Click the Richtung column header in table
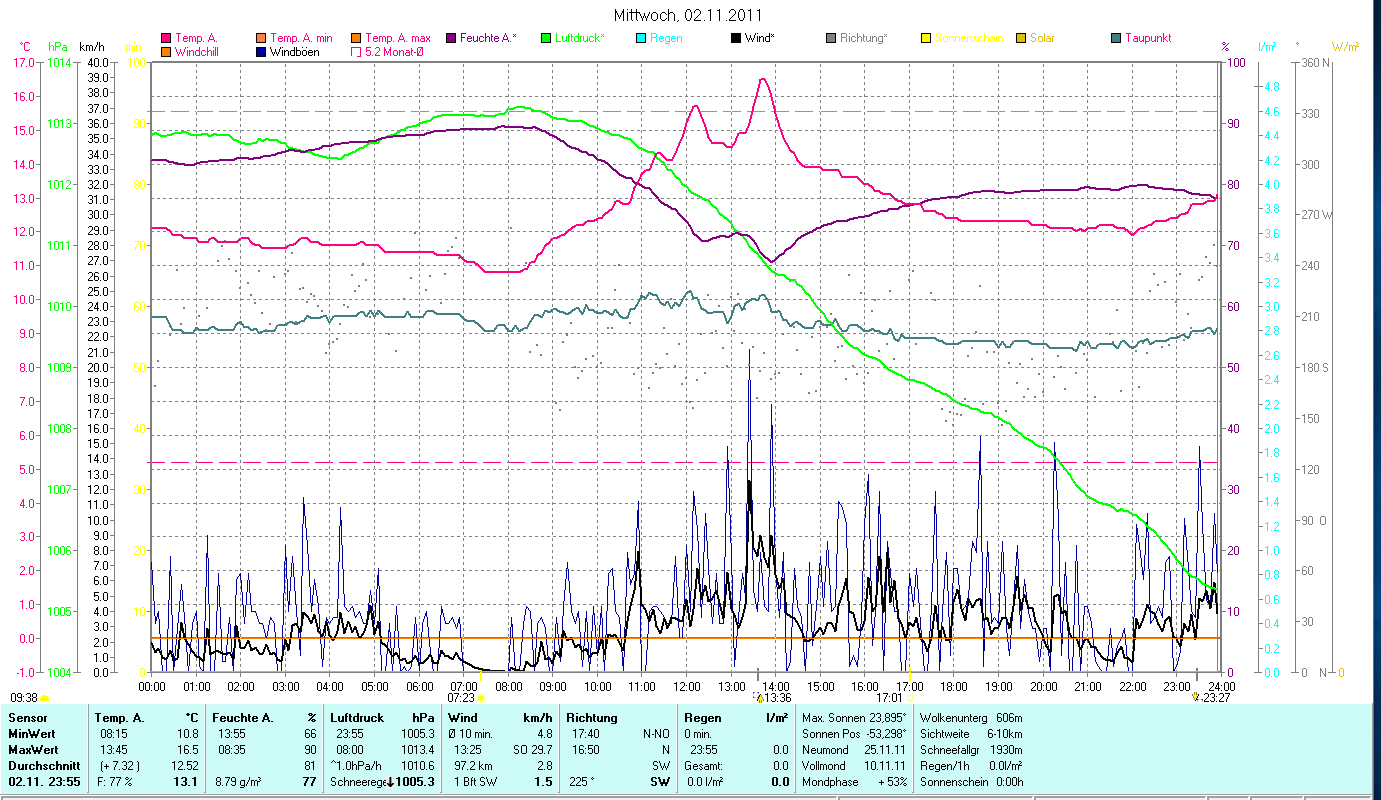 [x=591, y=718]
